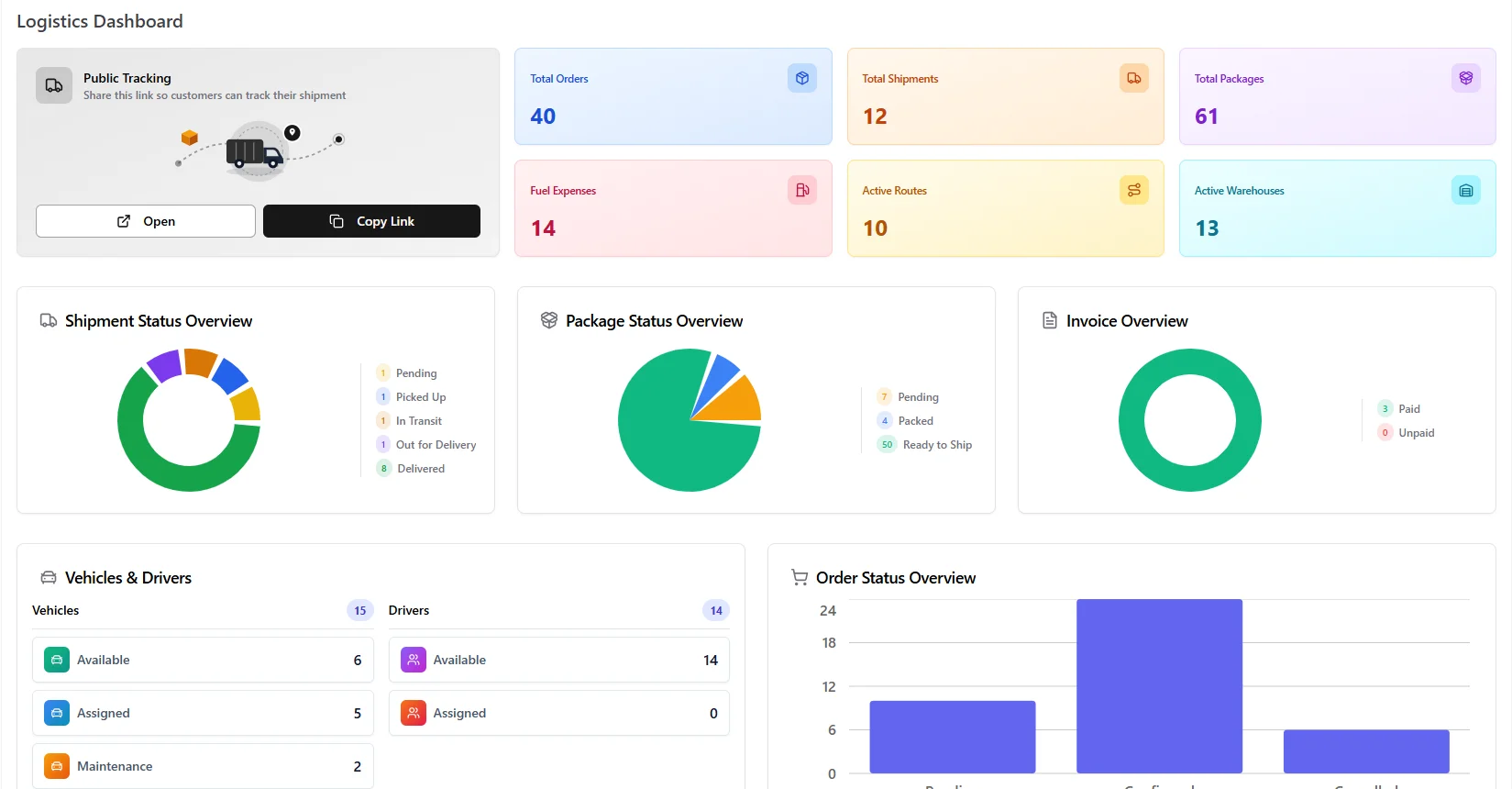Click the Vehicles total badge showing 15

(x=360, y=610)
